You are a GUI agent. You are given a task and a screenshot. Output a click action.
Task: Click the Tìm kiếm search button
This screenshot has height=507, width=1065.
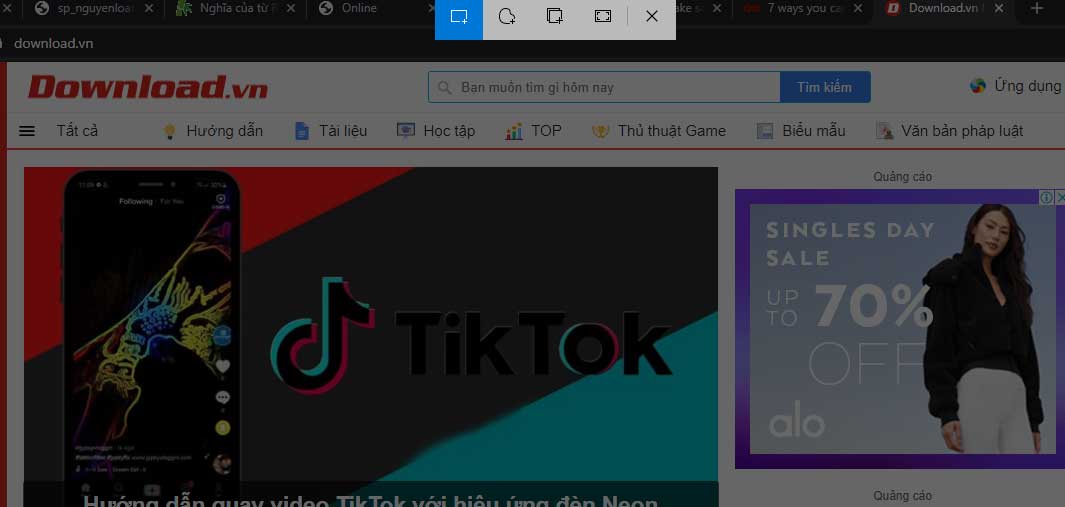click(x=825, y=87)
